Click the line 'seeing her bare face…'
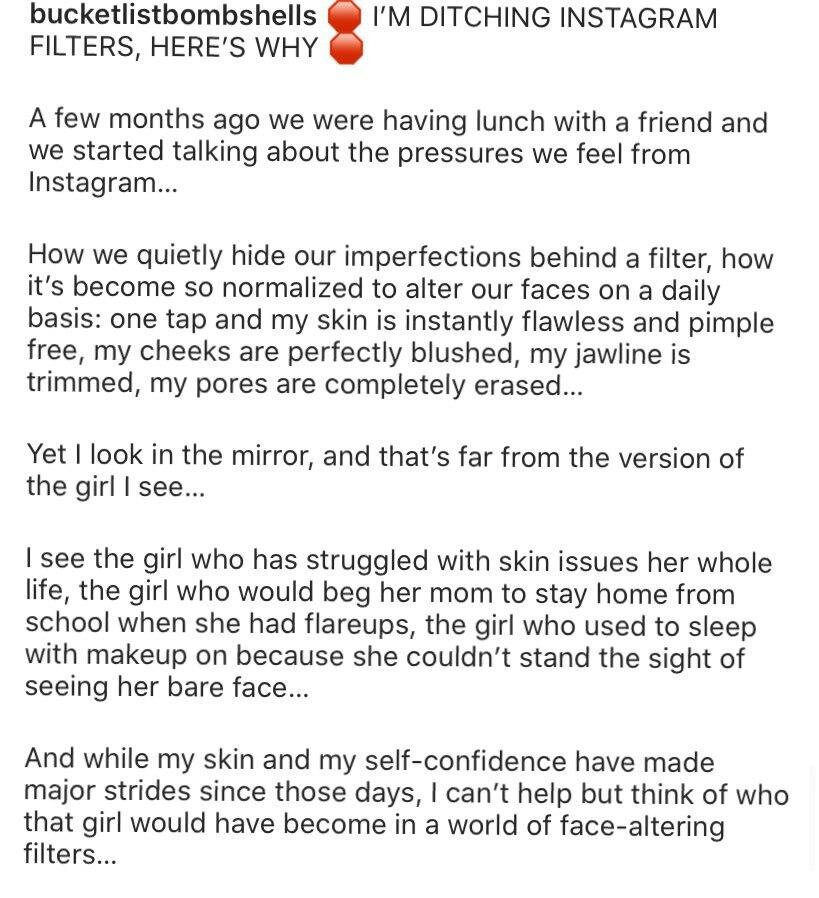Viewport: 819px width, 898px height. point(167,687)
